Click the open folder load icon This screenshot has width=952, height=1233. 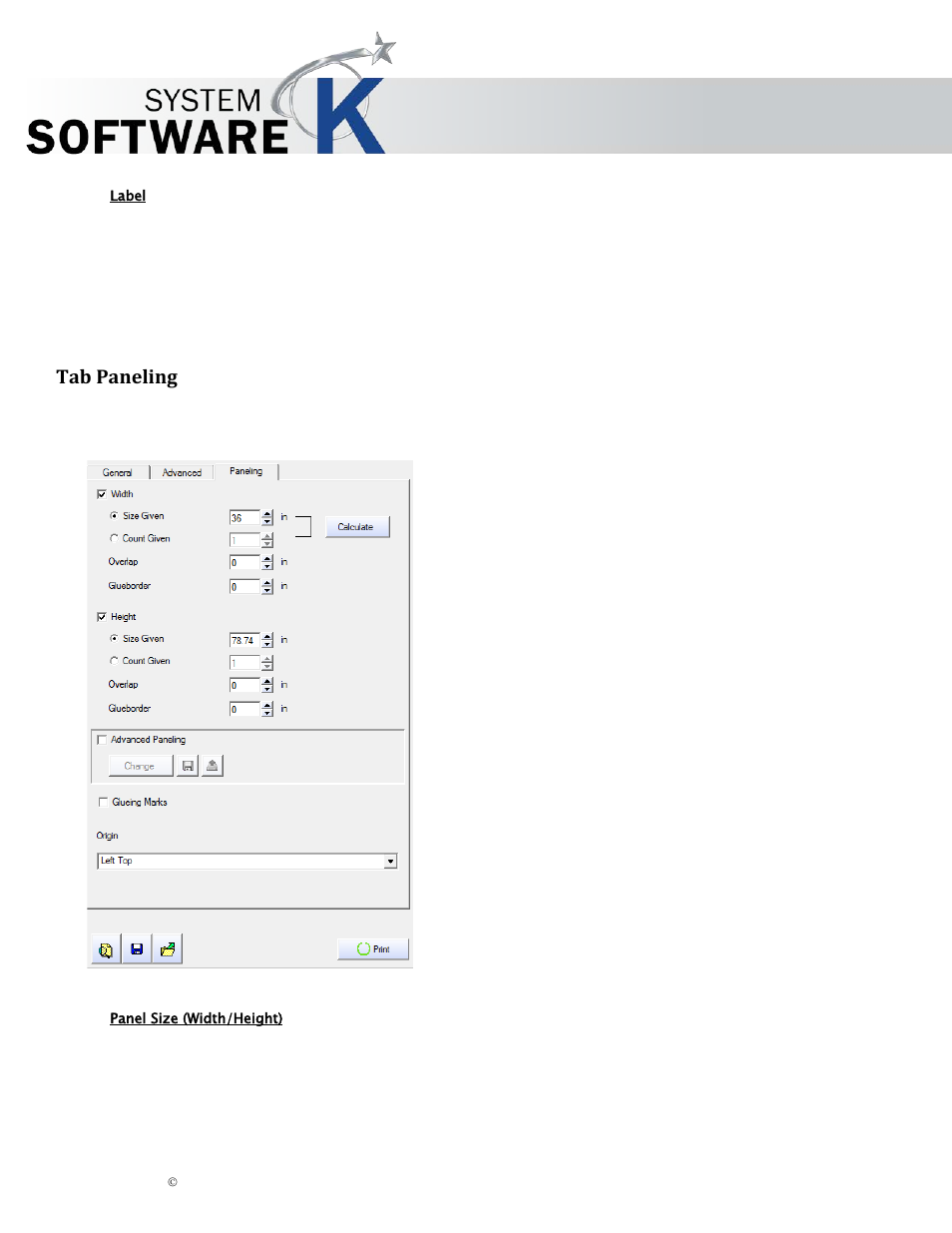tap(168, 949)
